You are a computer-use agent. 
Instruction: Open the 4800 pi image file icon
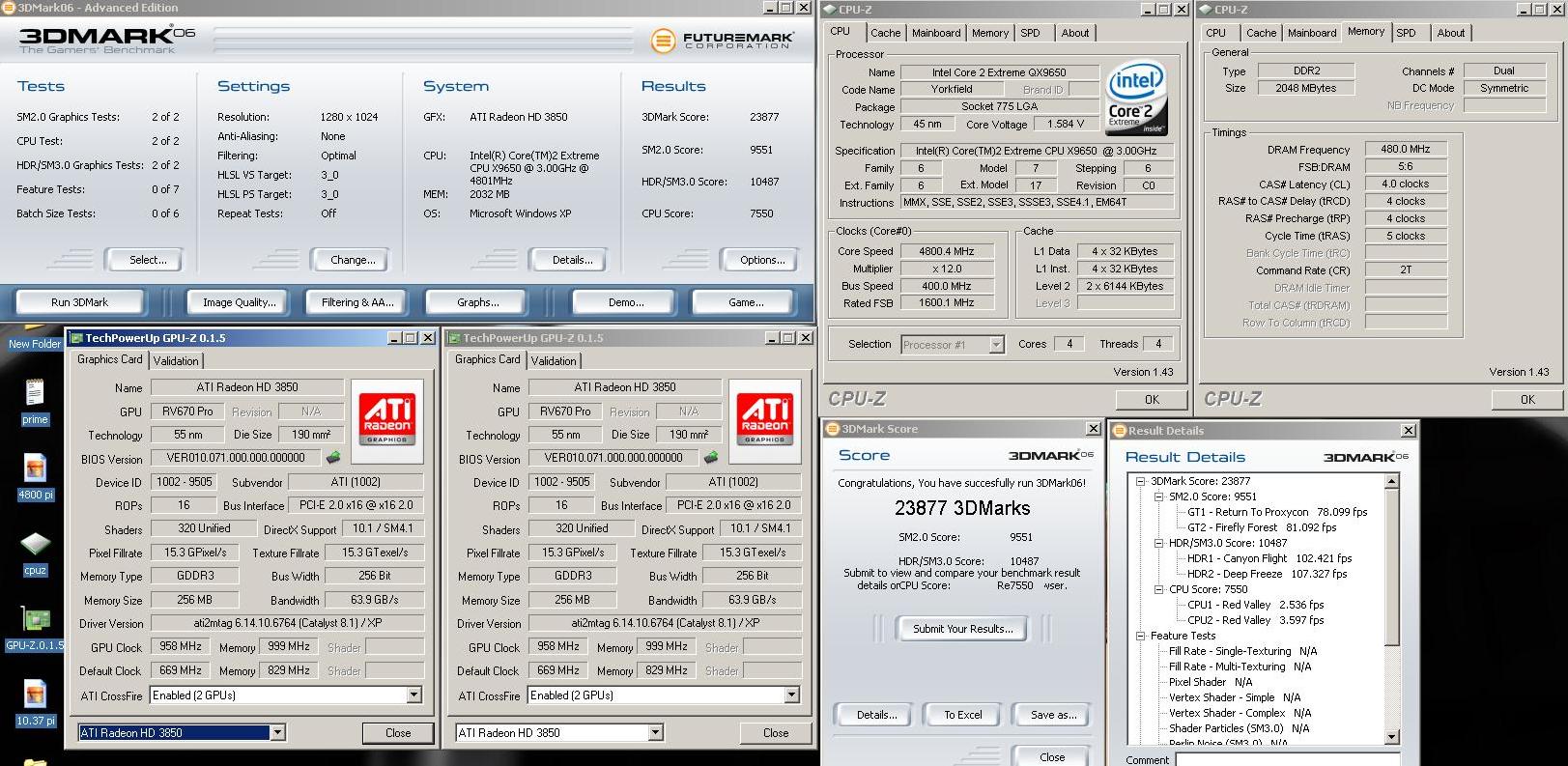coord(35,476)
